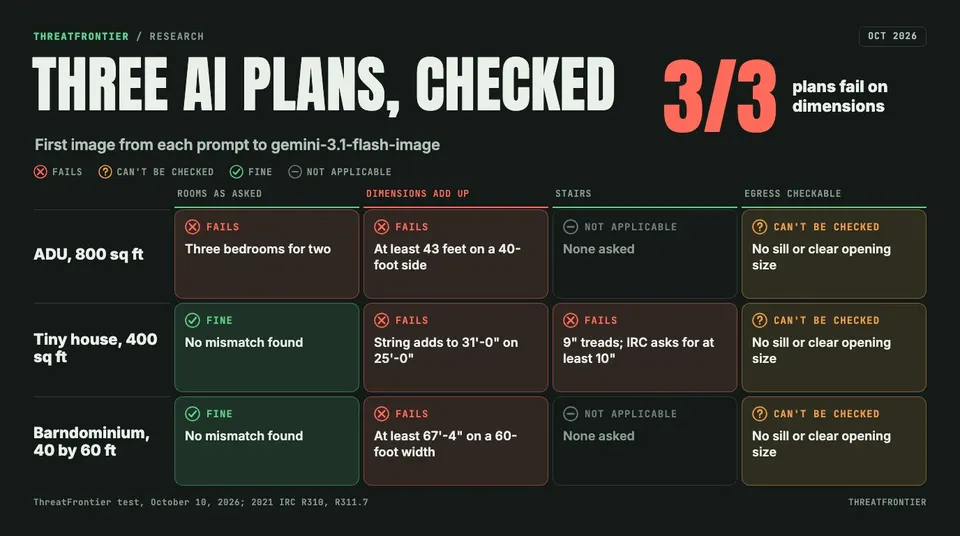Image resolution: width=960 pixels, height=536 pixels.
Task: Click question icon in Barndominium egress cell
Action: coord(760,414)
